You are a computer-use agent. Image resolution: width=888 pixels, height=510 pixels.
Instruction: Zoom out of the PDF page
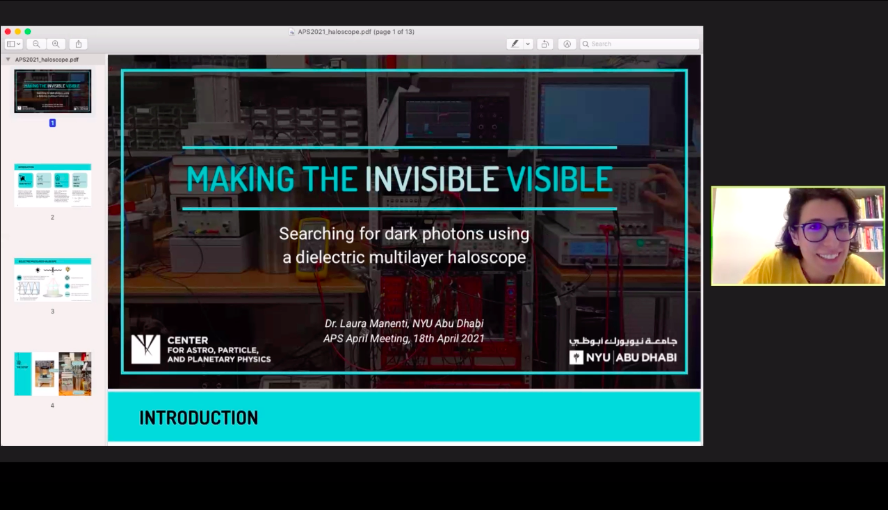[36, 44]
